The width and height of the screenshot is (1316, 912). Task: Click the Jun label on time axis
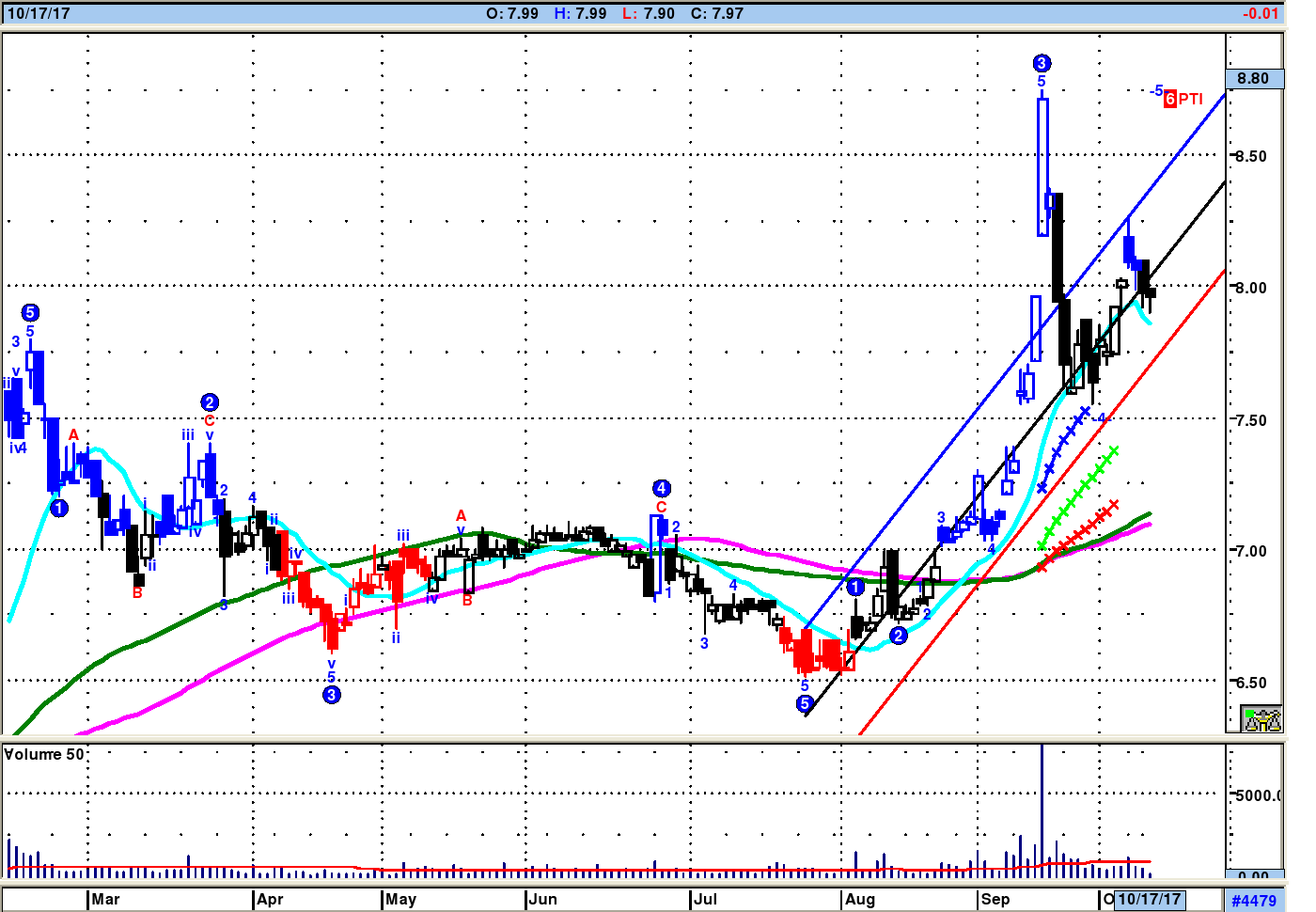click(542, 899)
